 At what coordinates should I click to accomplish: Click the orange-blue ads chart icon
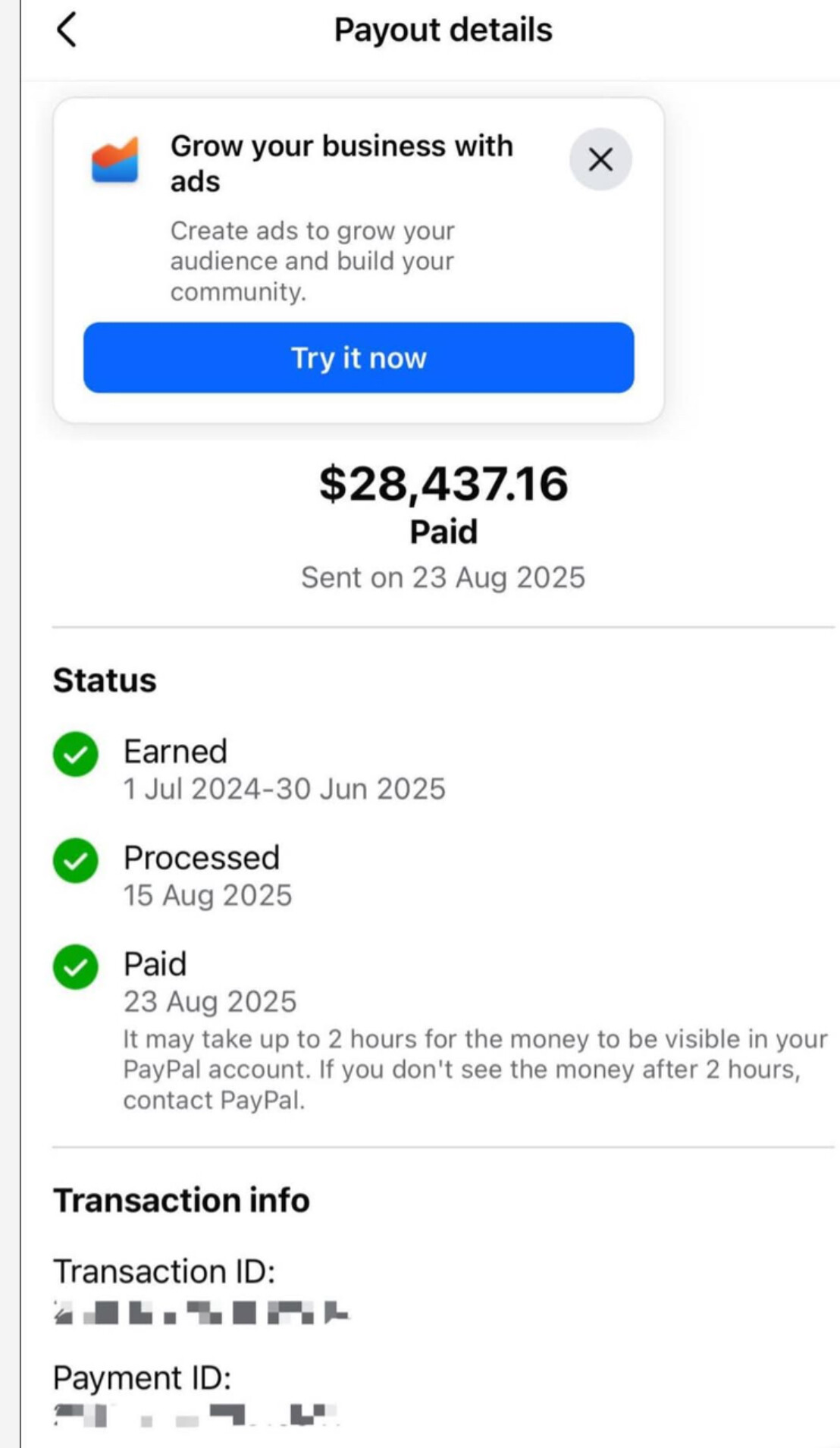pos(115,160)
